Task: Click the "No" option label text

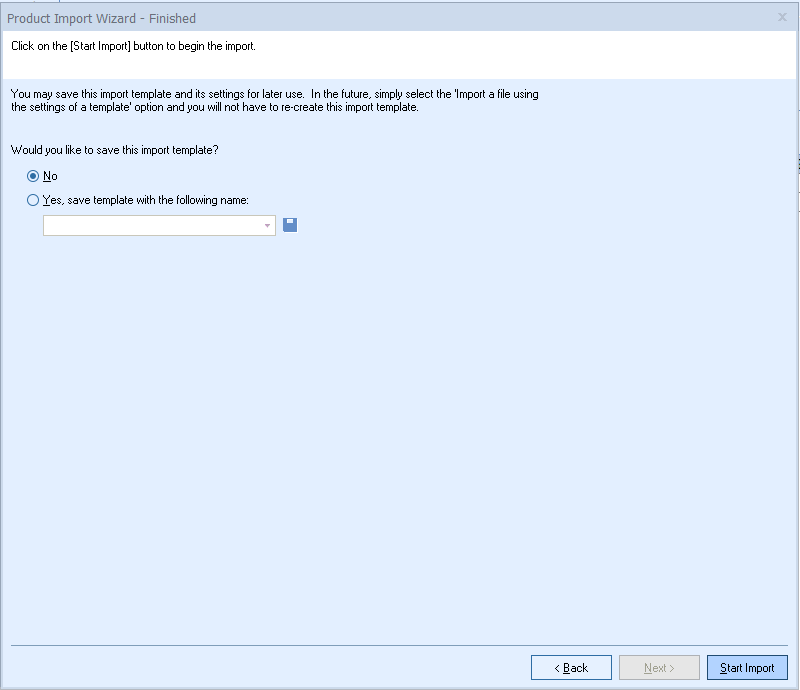Action: 50,176
